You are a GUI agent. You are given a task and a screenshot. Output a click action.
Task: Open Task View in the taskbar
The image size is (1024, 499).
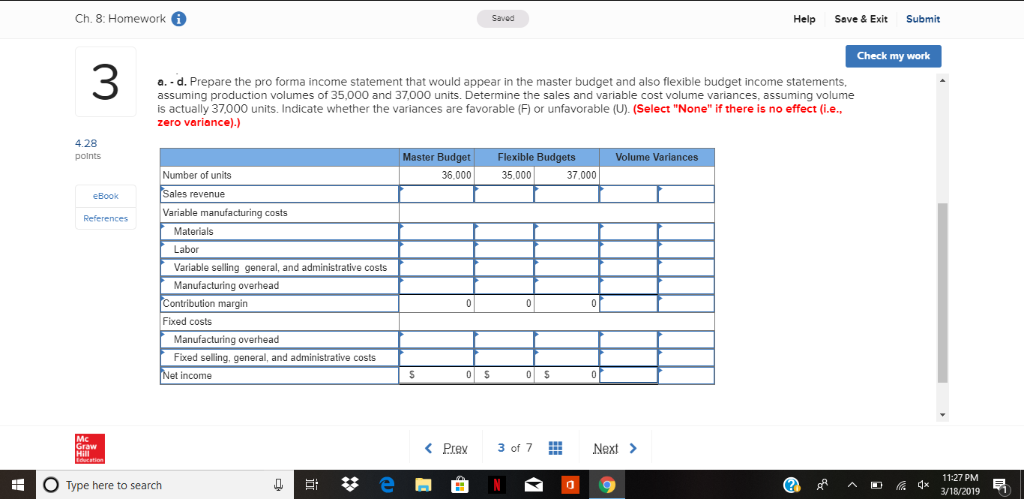pyautogui.click(x=312, y=485)
